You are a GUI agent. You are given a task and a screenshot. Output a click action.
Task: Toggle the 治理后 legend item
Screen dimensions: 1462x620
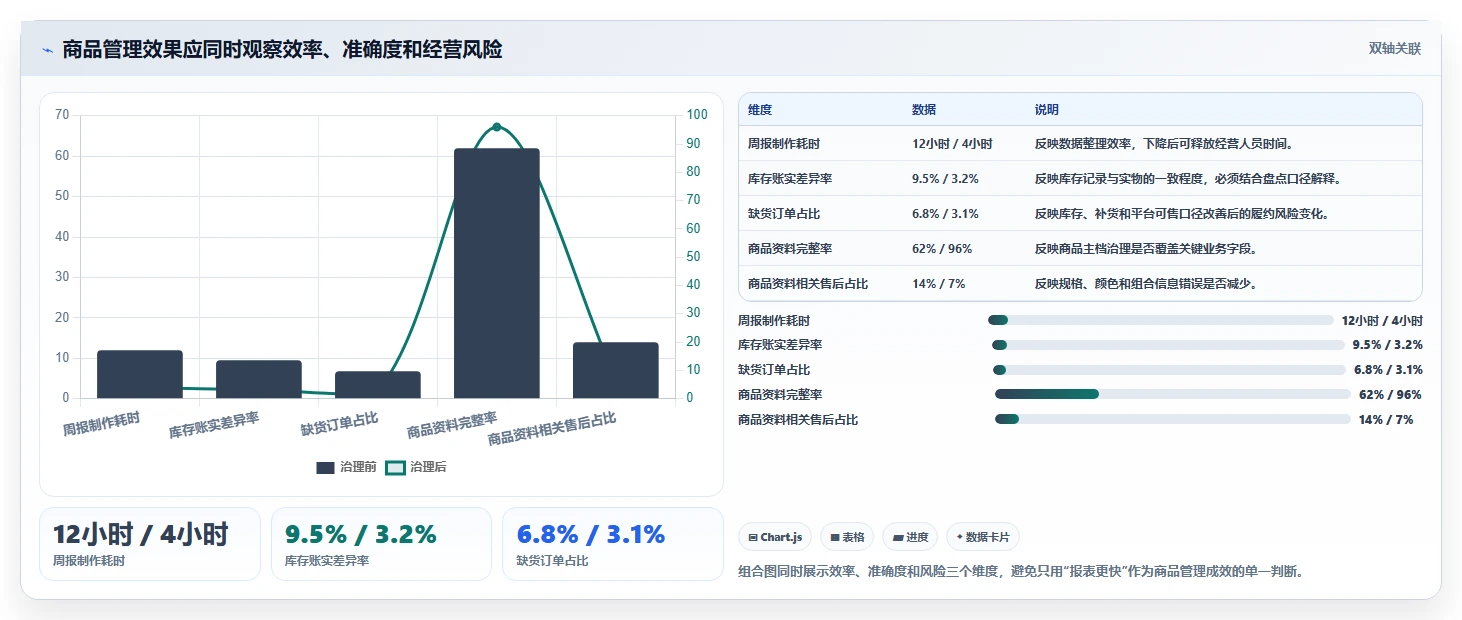[416, 467]
